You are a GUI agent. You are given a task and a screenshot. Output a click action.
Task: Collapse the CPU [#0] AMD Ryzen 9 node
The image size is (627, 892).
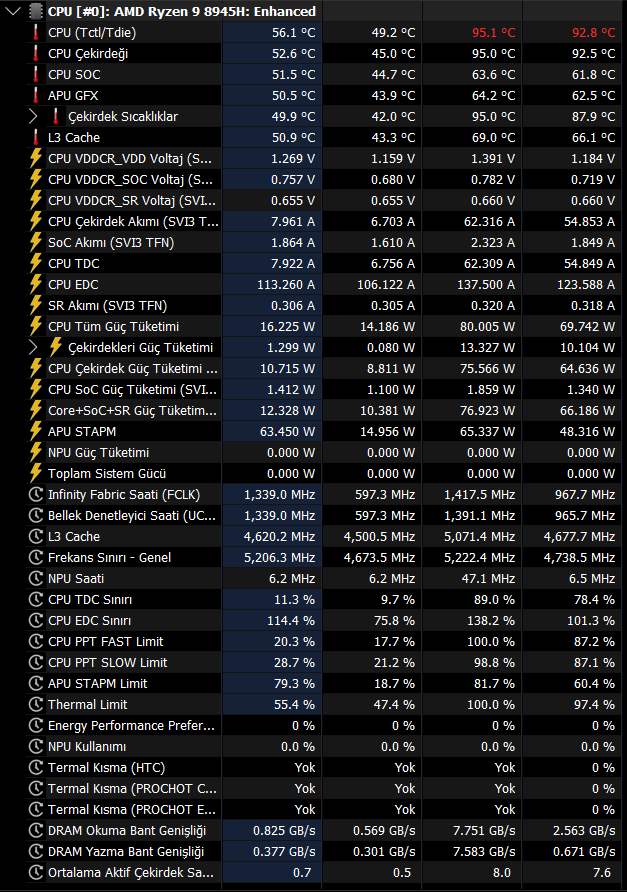(13, 11)
